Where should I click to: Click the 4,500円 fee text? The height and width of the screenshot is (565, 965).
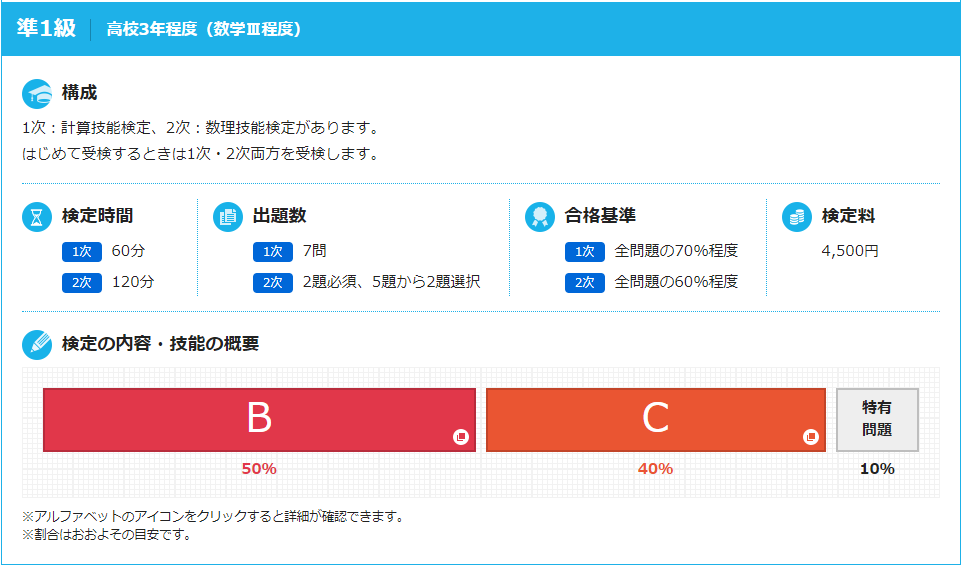(x=850, y=251)
